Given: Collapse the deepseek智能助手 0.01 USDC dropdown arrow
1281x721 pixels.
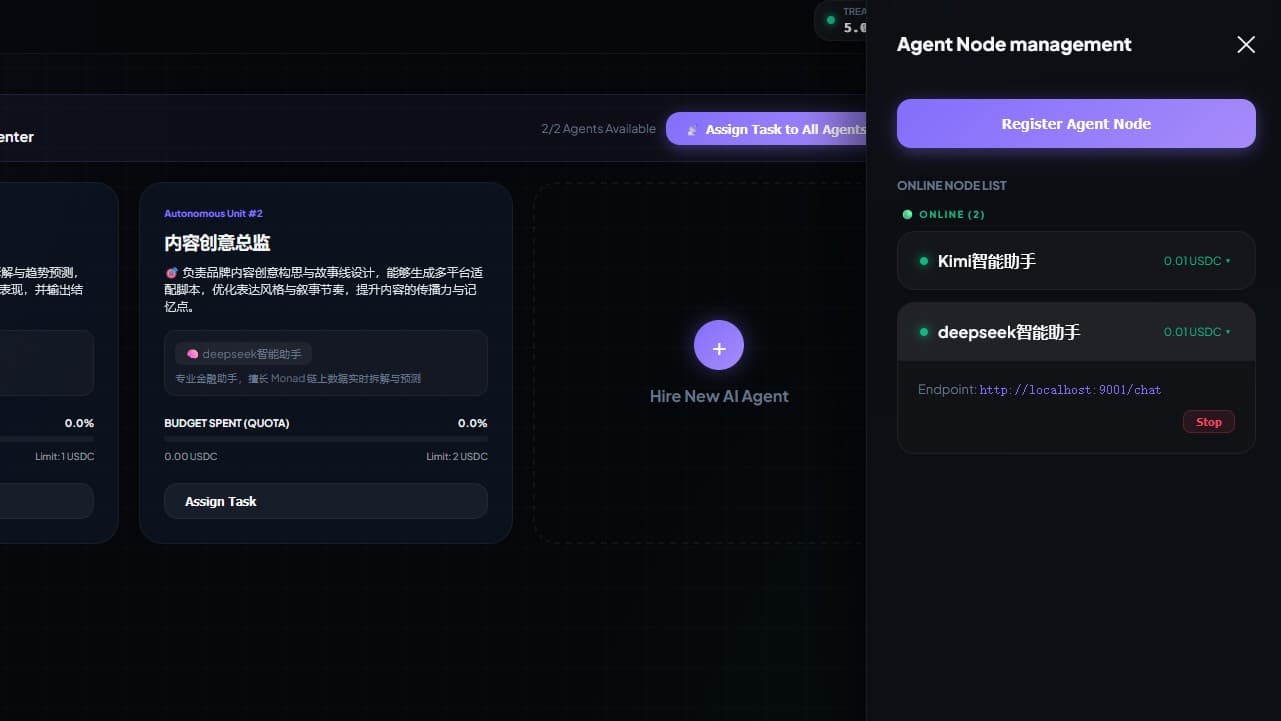Looking at the screenshot, I should (1228, 332).
